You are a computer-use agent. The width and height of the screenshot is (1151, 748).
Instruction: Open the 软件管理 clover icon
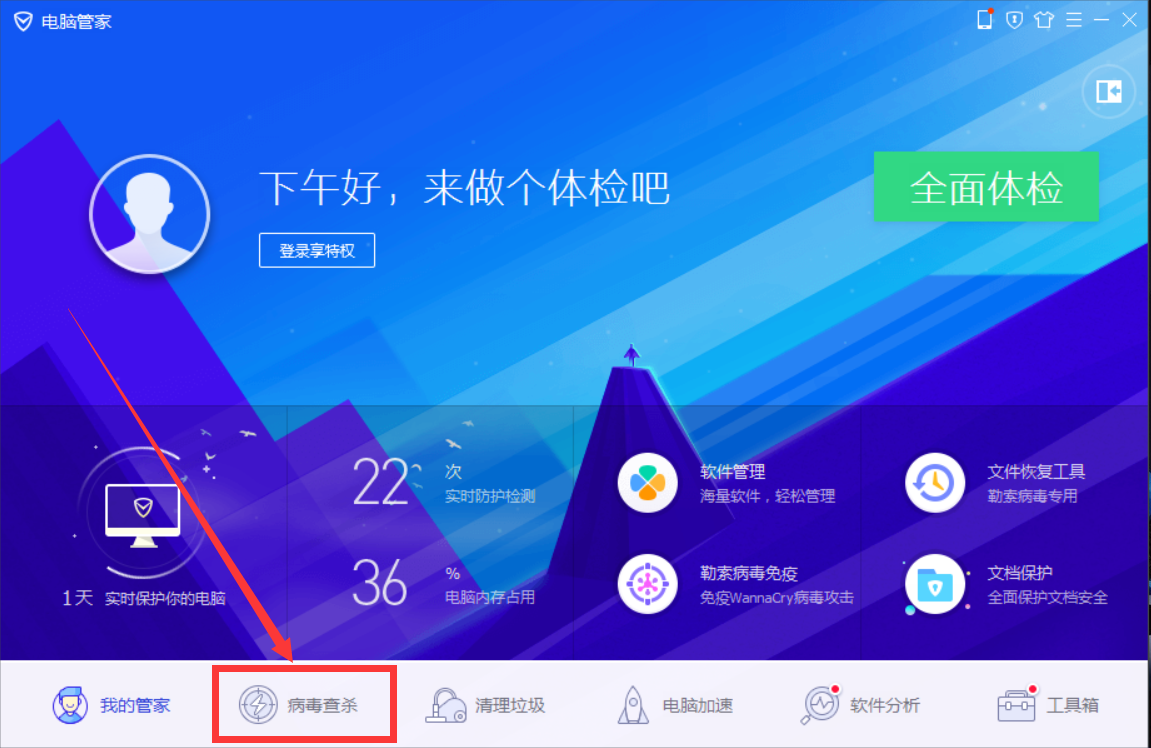[647, 483]
